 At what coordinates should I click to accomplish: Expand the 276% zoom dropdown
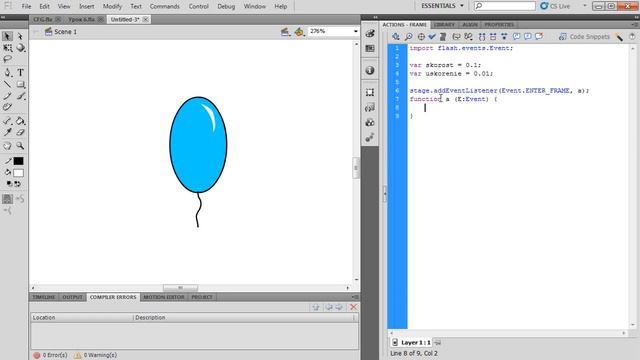point(356,31)
